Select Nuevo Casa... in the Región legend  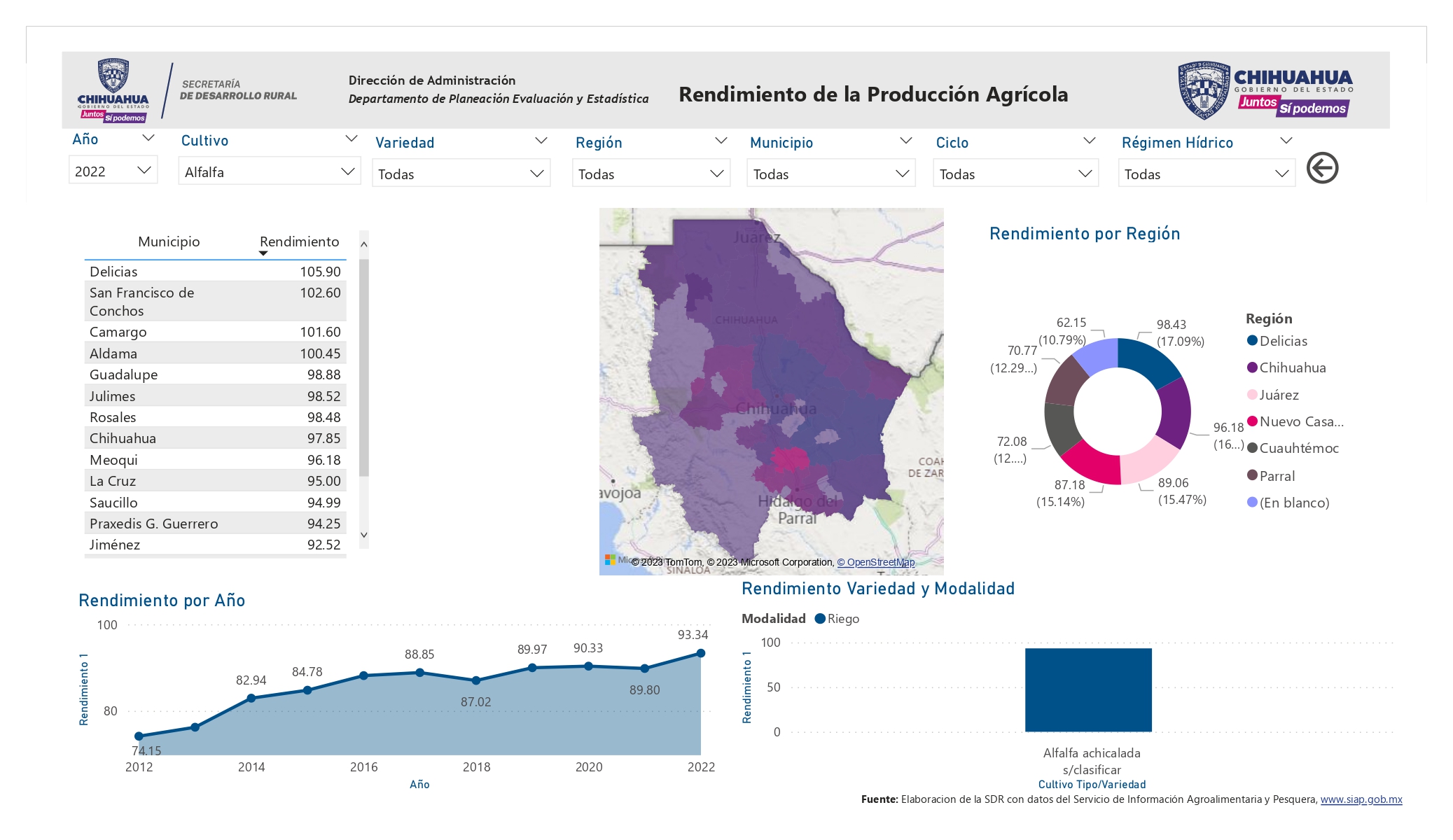(1295, 421)
